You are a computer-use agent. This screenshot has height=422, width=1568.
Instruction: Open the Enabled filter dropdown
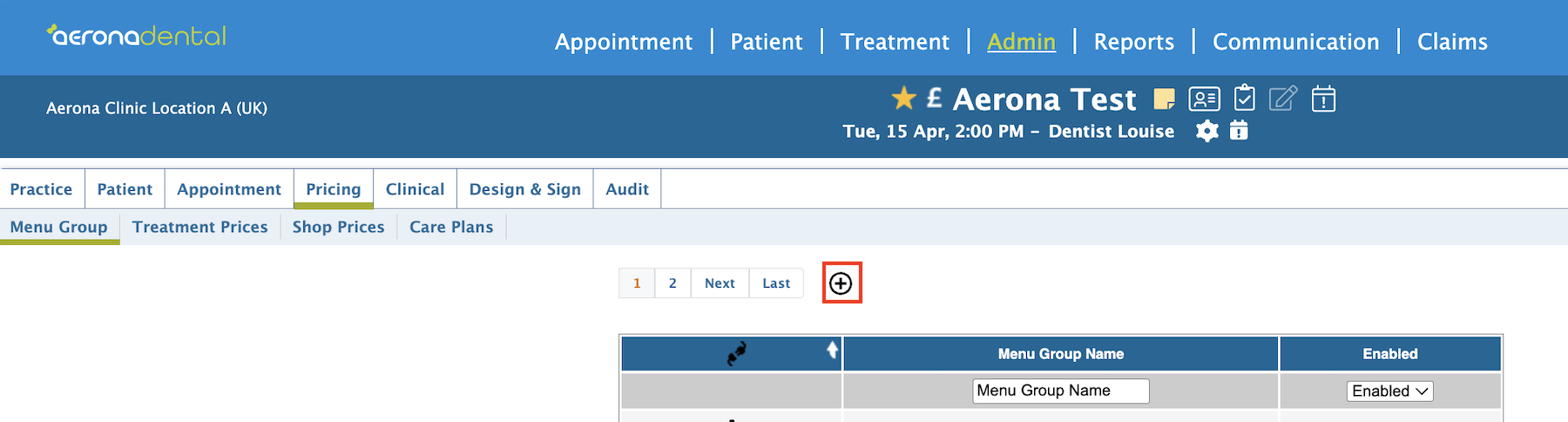pyautogui.click(x=1390, y=391)
